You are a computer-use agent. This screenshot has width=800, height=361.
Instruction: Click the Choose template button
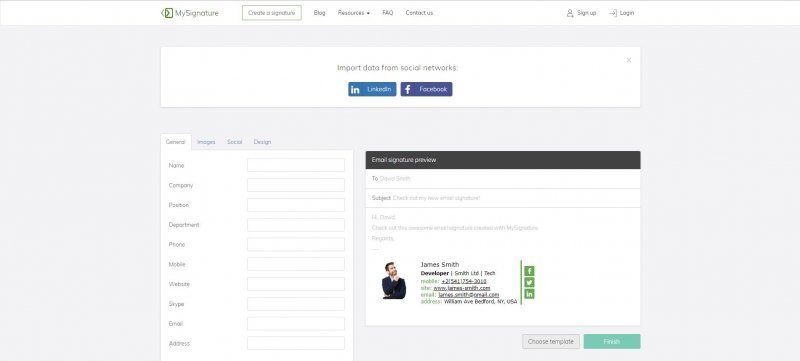coord(551,342)
